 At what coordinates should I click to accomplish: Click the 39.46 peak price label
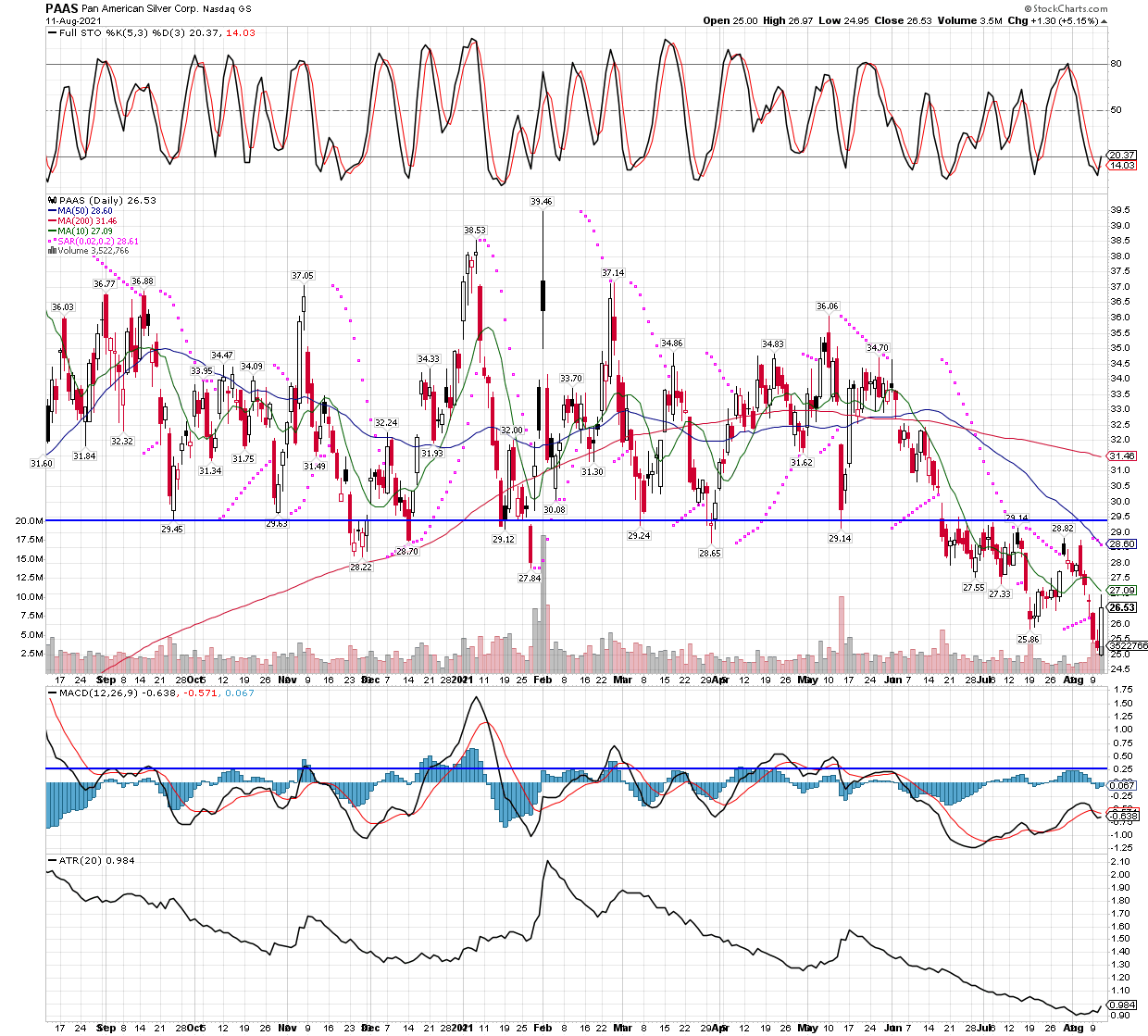[x=542, y=202]
